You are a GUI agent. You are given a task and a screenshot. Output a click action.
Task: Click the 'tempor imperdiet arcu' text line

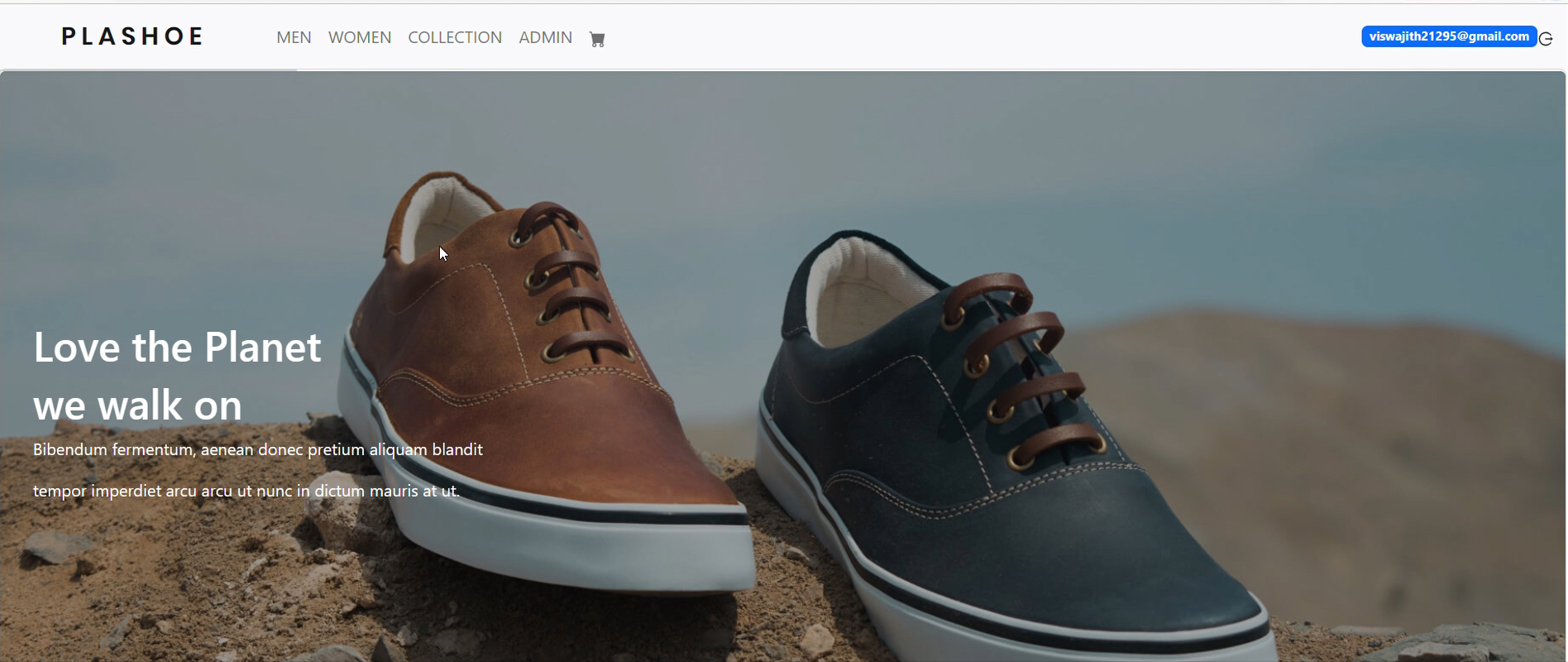[x=246, y=491]
